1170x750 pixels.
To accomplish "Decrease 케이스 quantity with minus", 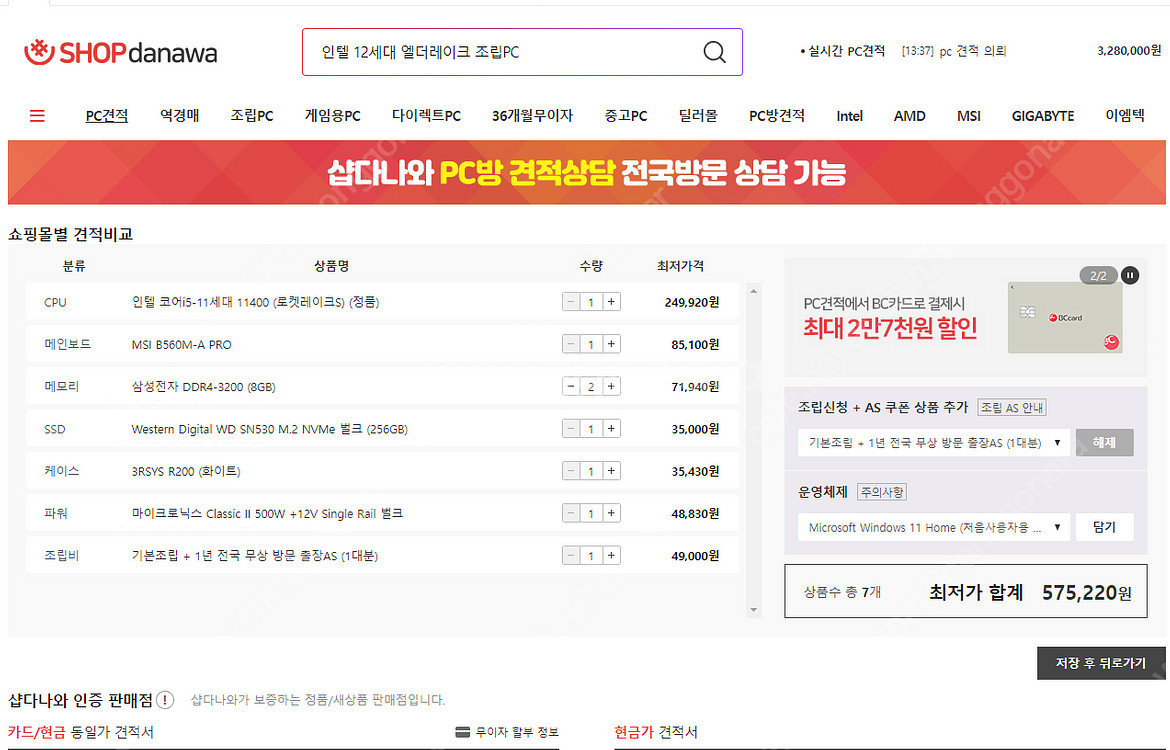I will [x=571, y=471].
